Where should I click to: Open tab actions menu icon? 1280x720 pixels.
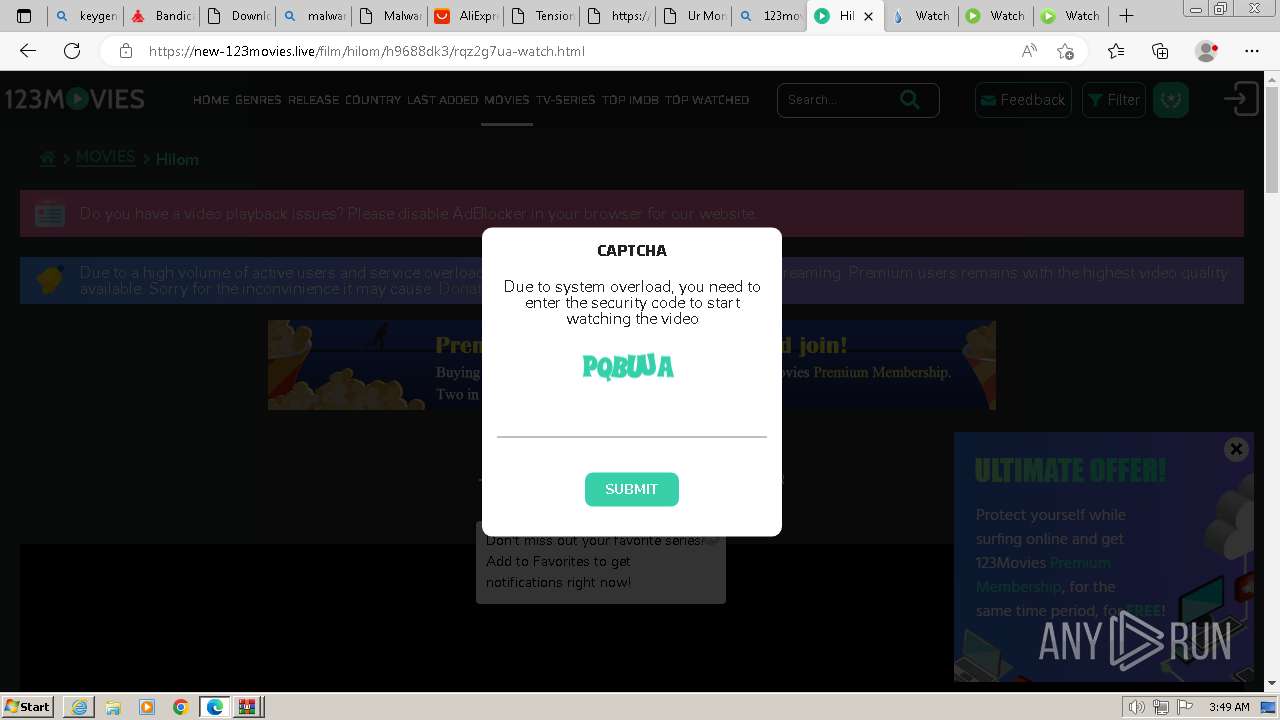(x=24, y=16)
